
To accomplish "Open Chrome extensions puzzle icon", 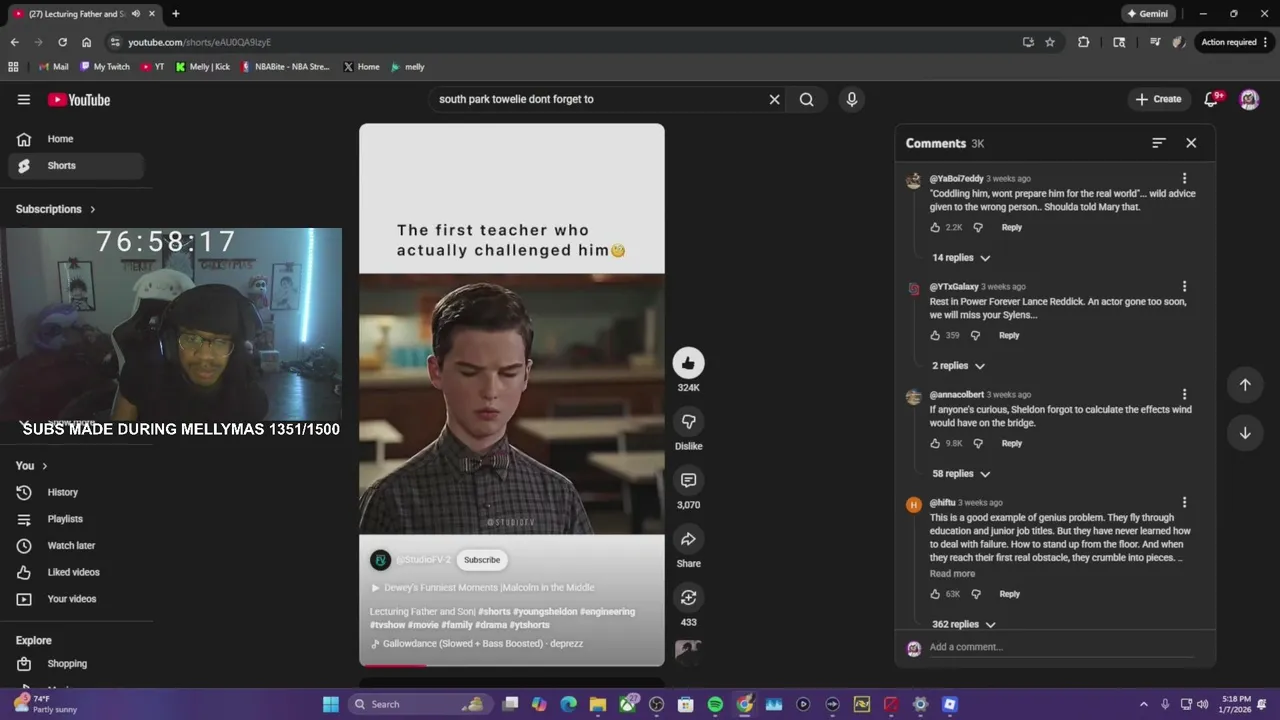I will click(1084, 42).
